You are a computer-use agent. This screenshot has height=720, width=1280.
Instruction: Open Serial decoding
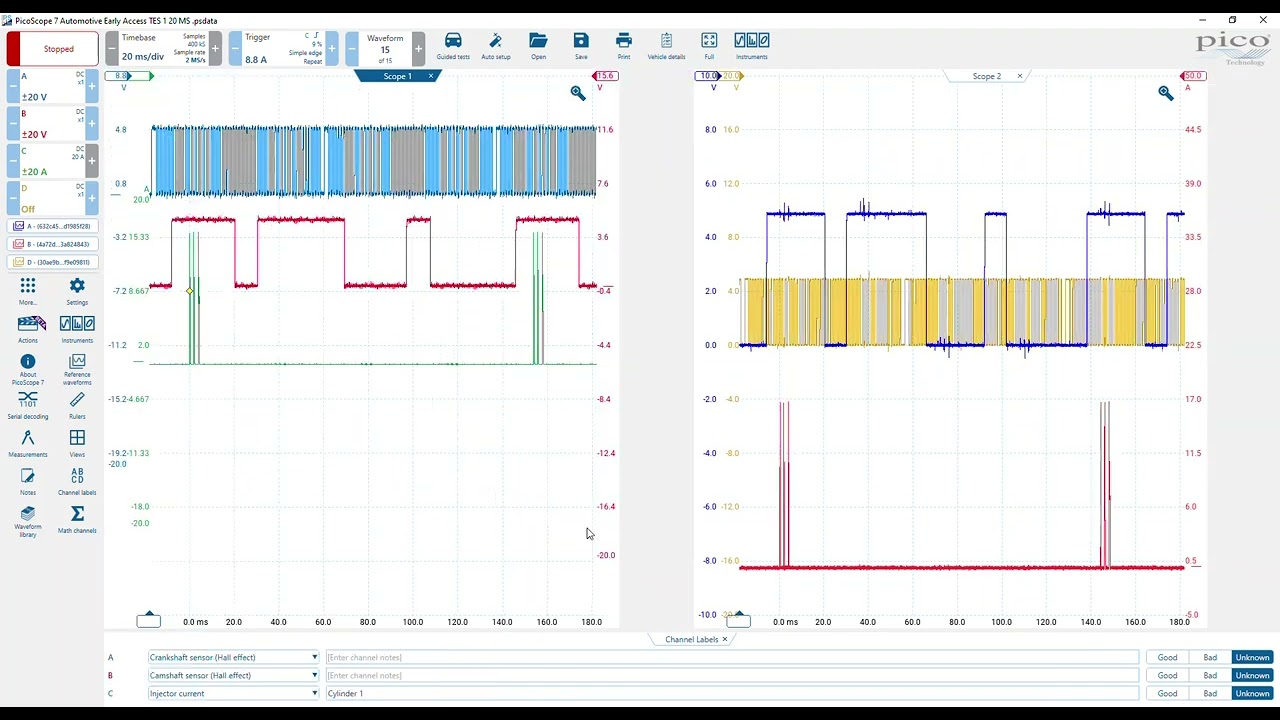(x=28, y=405)
